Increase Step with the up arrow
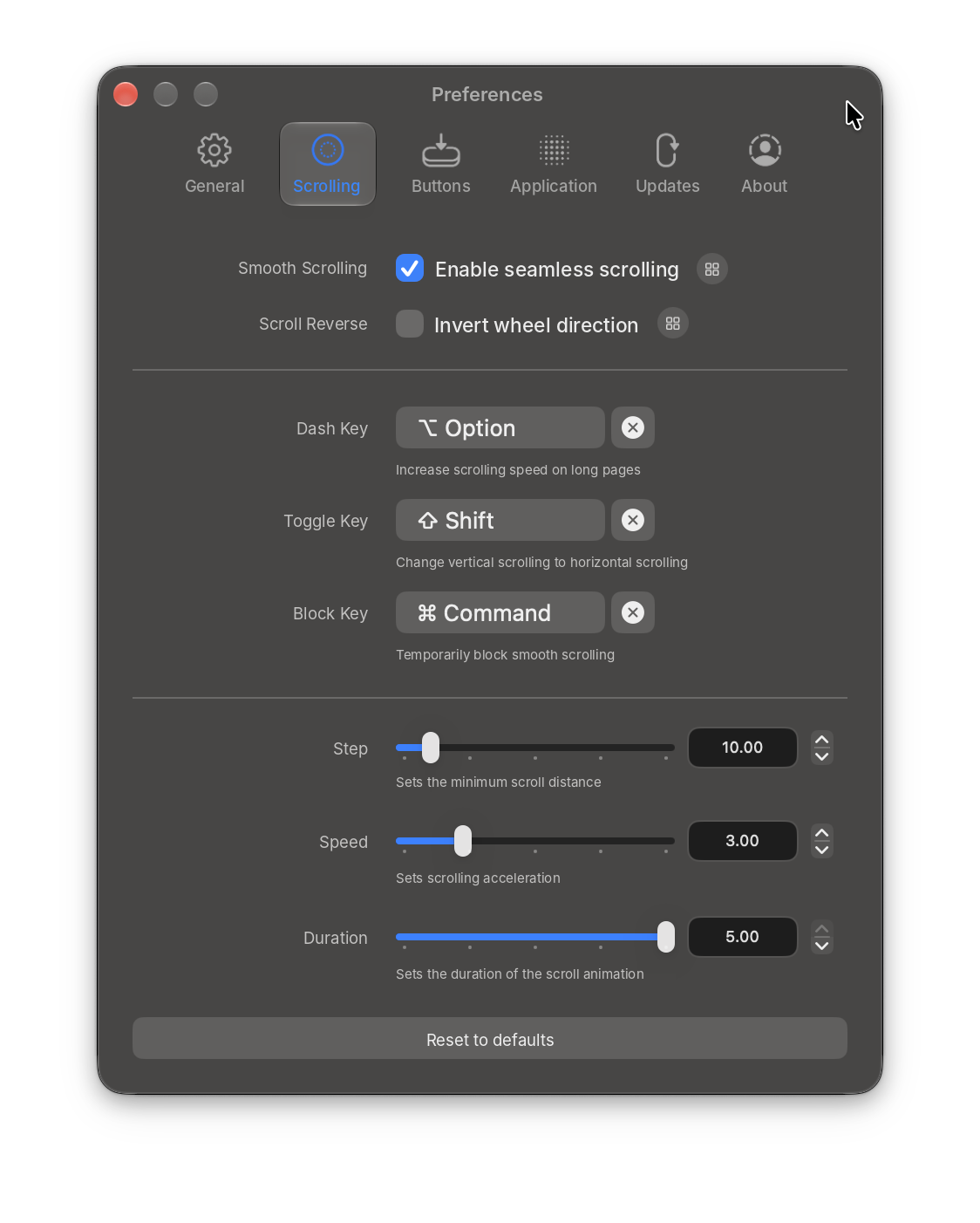Viewport: 980px width, 1223px height. pos(821,740)
